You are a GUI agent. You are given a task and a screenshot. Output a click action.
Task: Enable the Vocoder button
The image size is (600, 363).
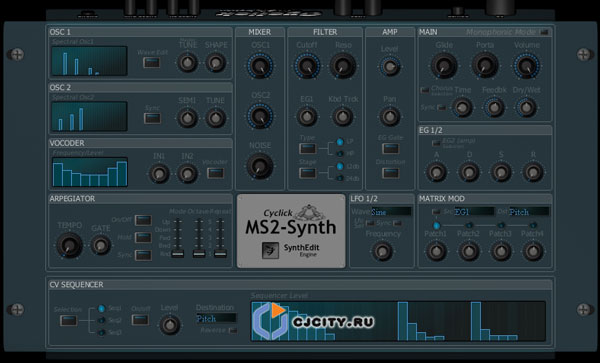(215, 173)
